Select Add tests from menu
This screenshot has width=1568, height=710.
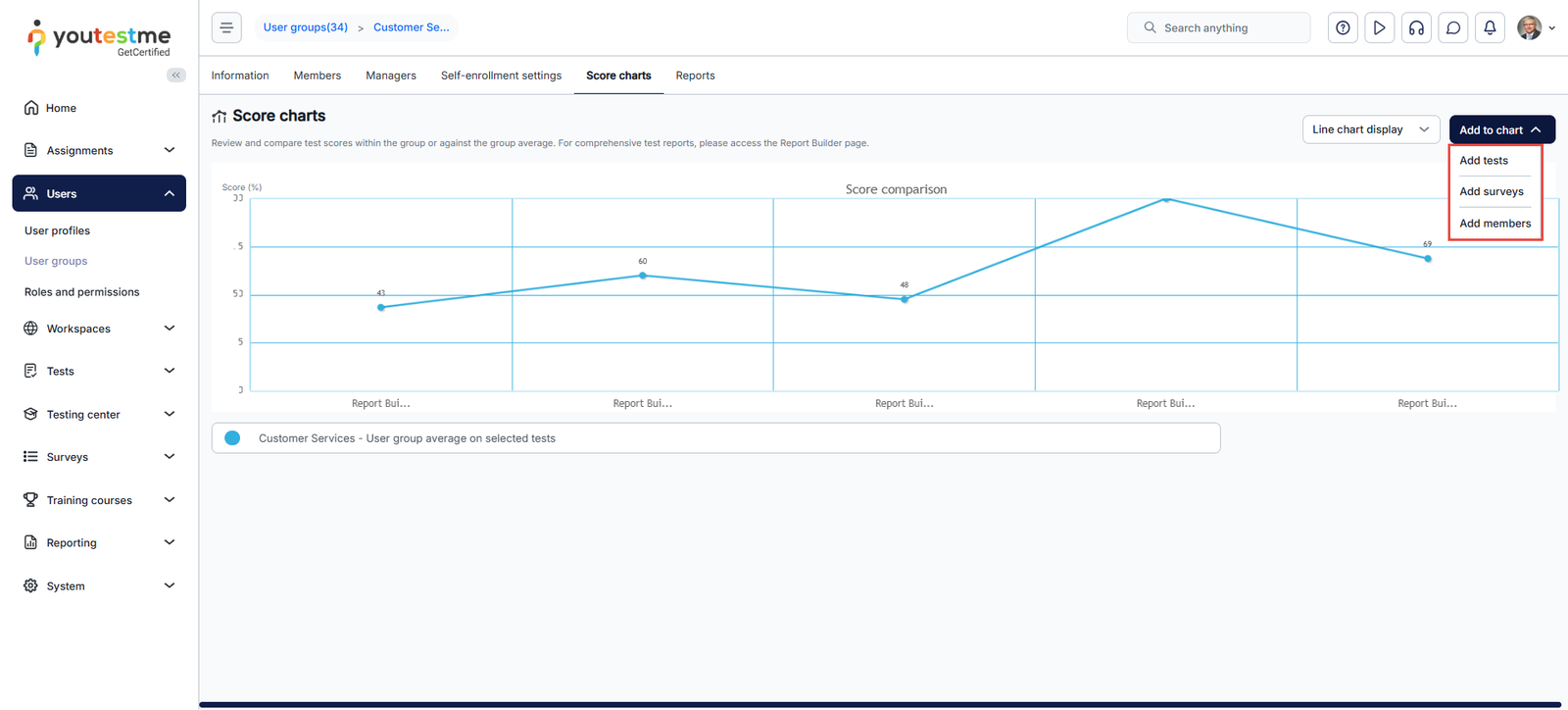click(x=1484, y=161)
